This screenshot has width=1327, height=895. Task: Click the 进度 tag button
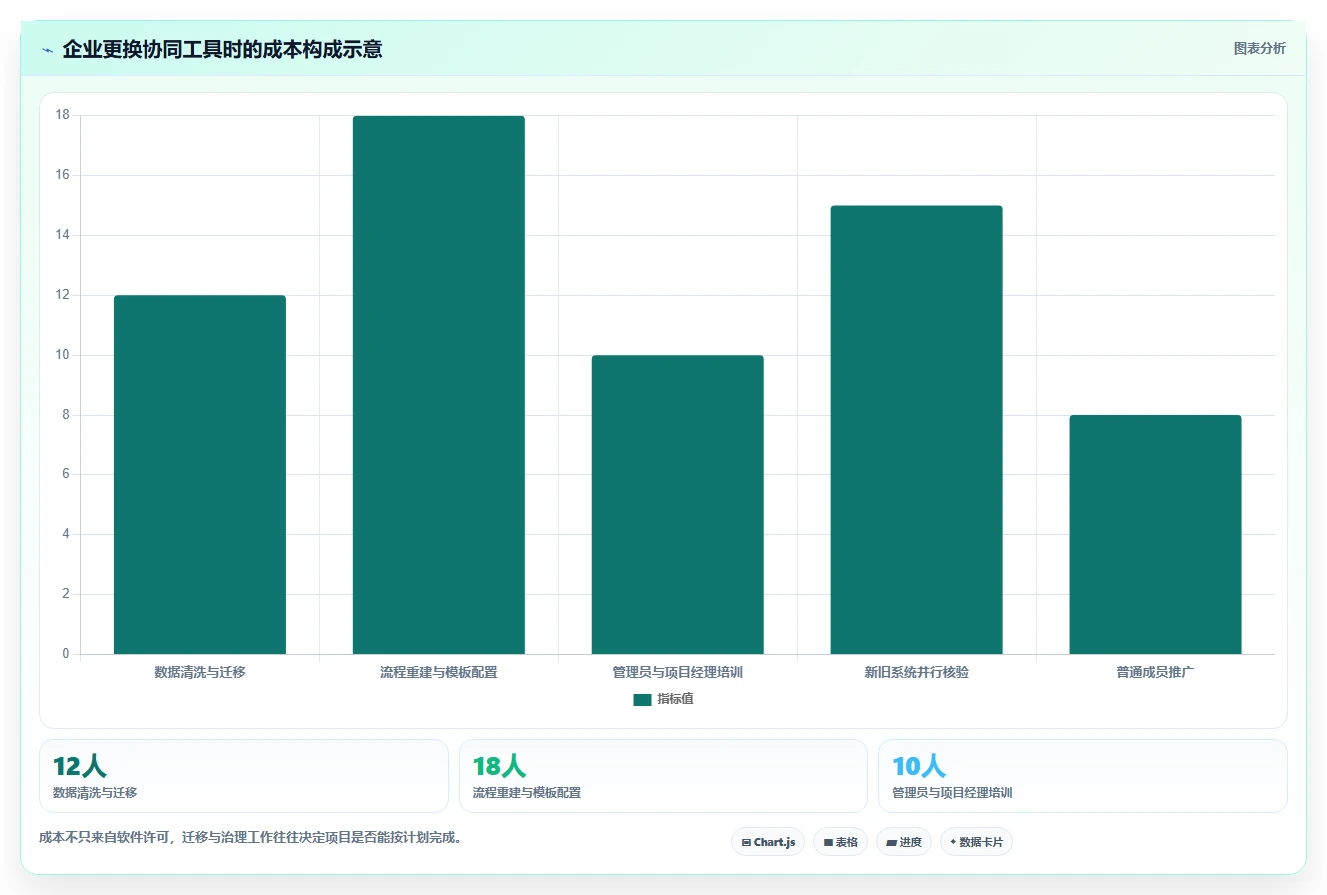pos(904,842)
